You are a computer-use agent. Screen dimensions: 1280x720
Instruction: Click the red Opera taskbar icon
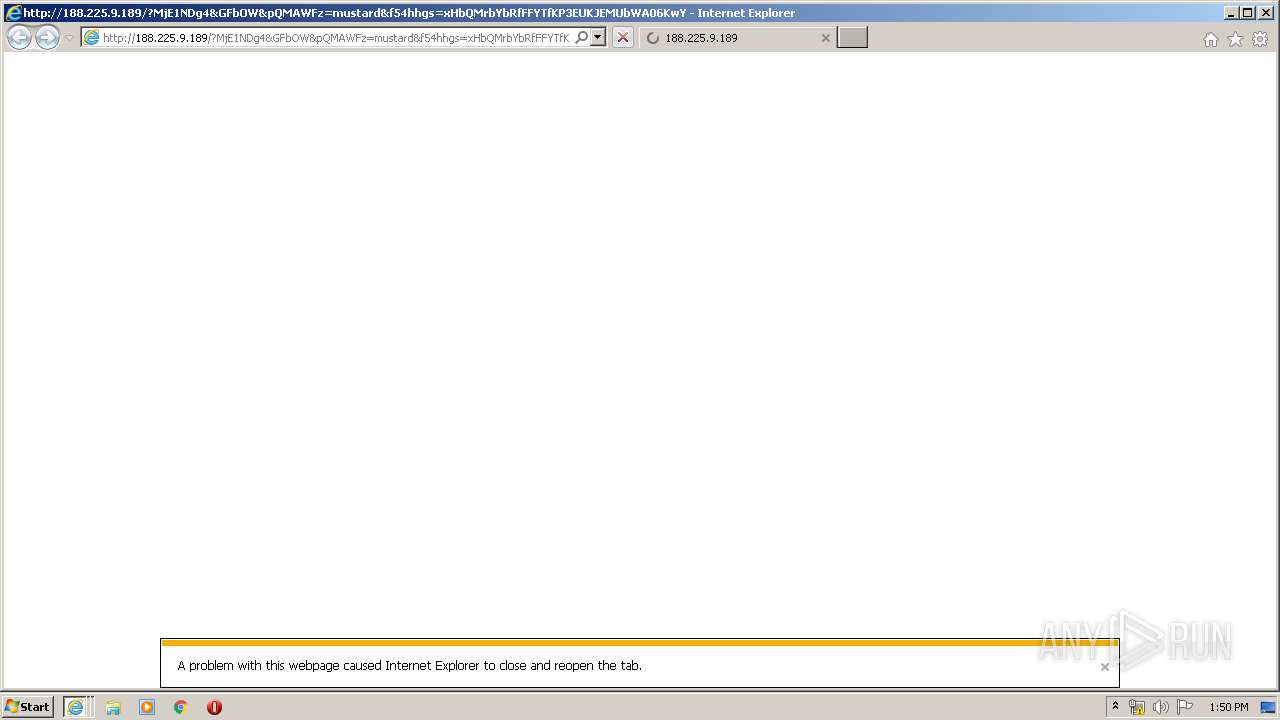214,707
